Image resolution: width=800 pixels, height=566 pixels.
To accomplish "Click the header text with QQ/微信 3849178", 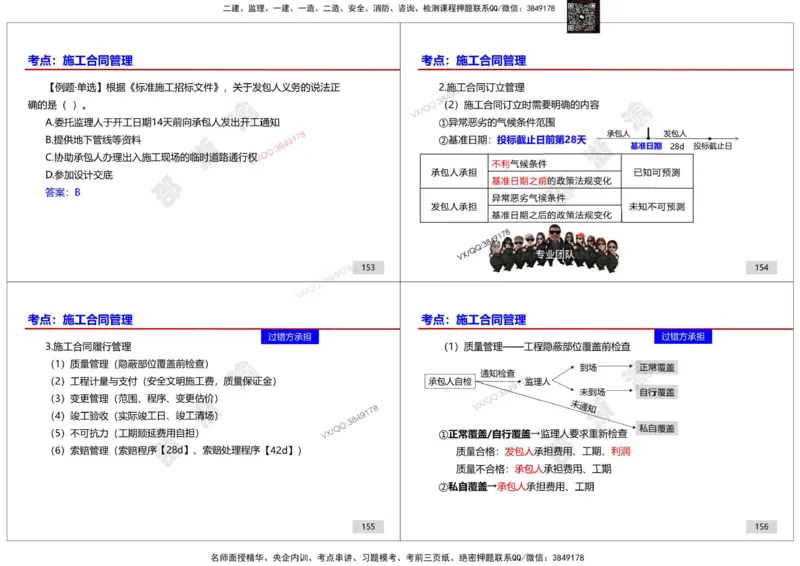I will [x=388, y=8].
